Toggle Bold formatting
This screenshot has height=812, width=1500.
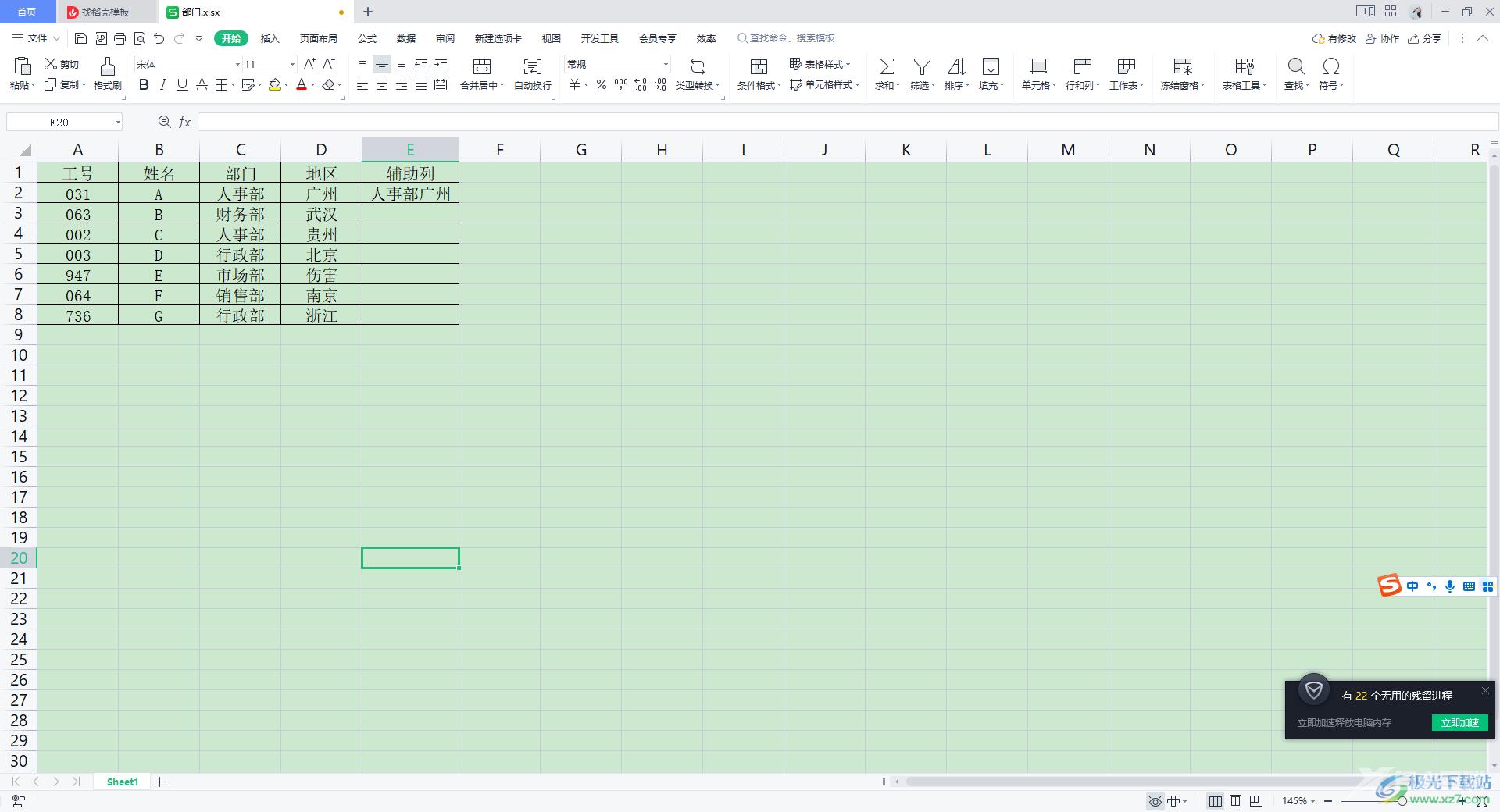click(144, 84)
